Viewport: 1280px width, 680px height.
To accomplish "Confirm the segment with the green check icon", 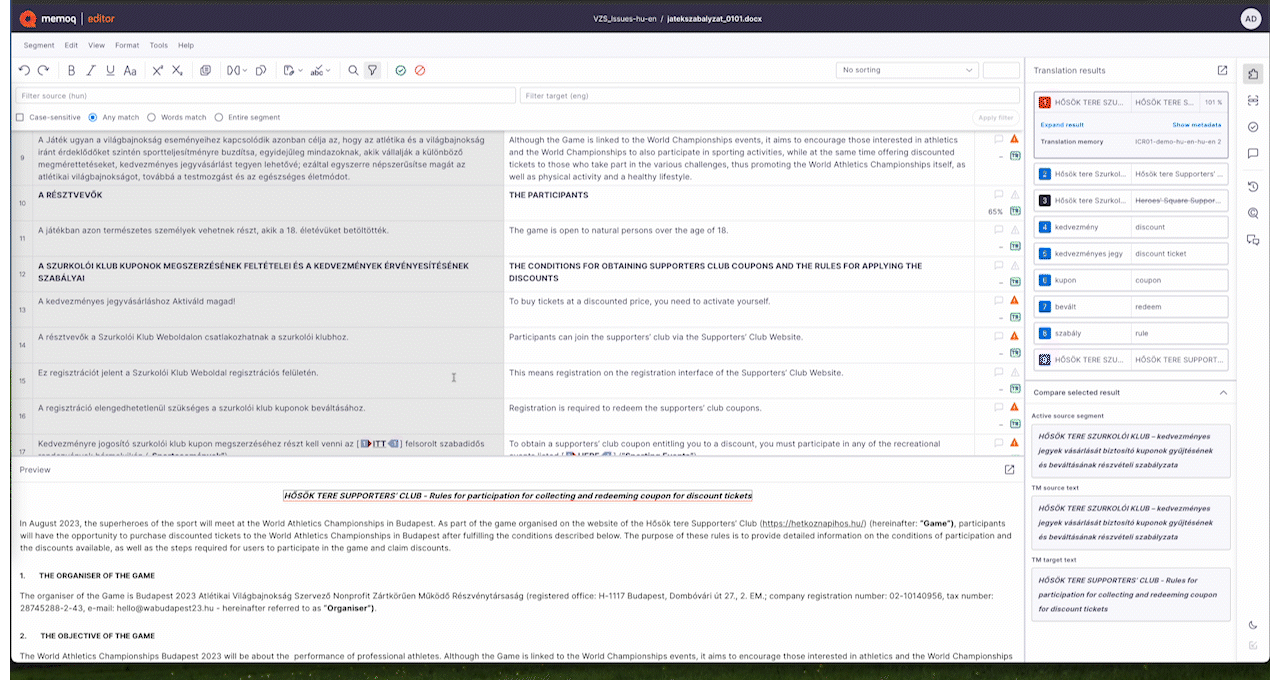I will click(400, 70).
